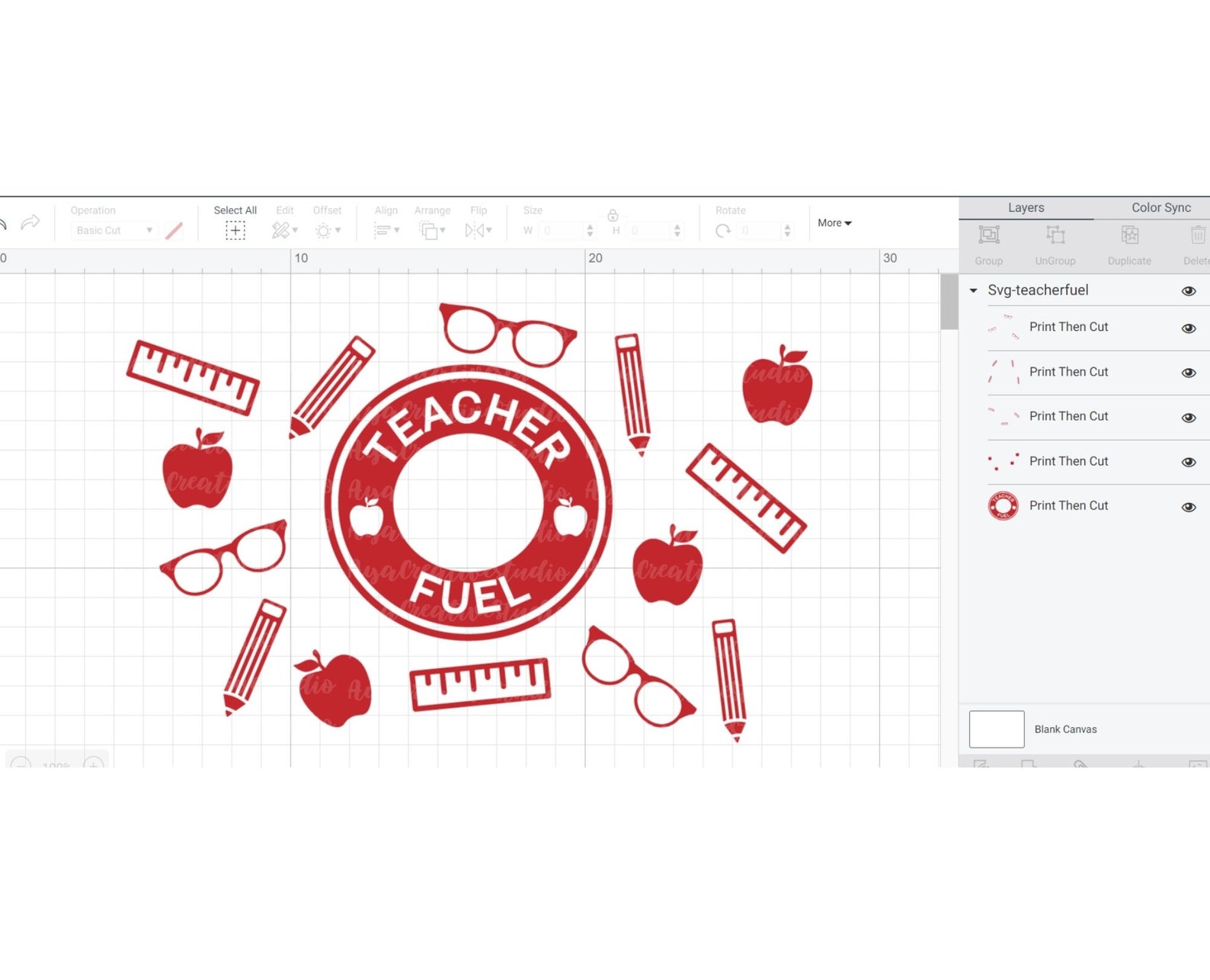The width and height of the screenshot is (1210, 980).
Task: Expand the Align dropdown arrow
Action: (396, 230)
